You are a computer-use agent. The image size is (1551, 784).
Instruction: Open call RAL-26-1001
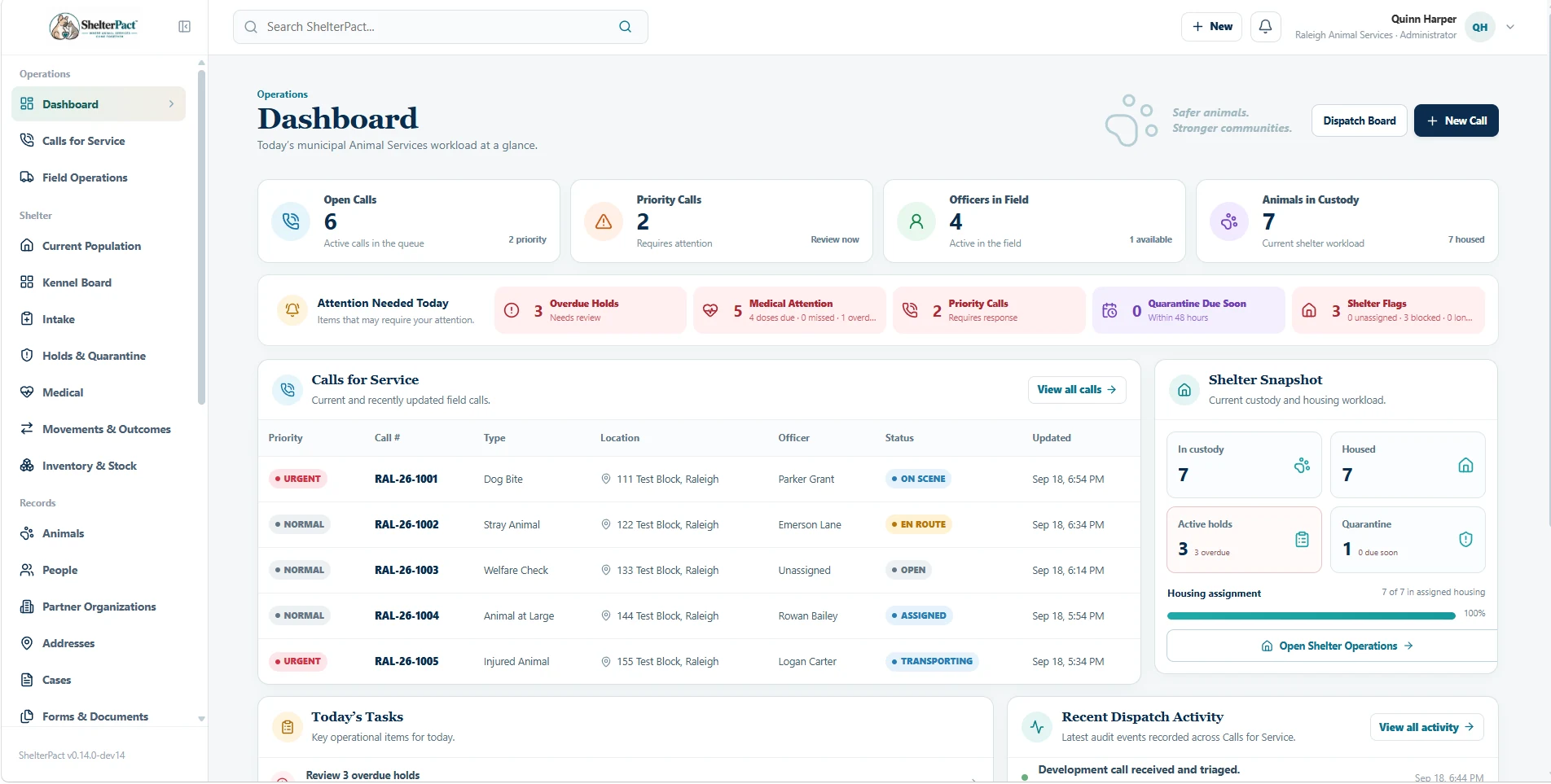click(406, 479)
